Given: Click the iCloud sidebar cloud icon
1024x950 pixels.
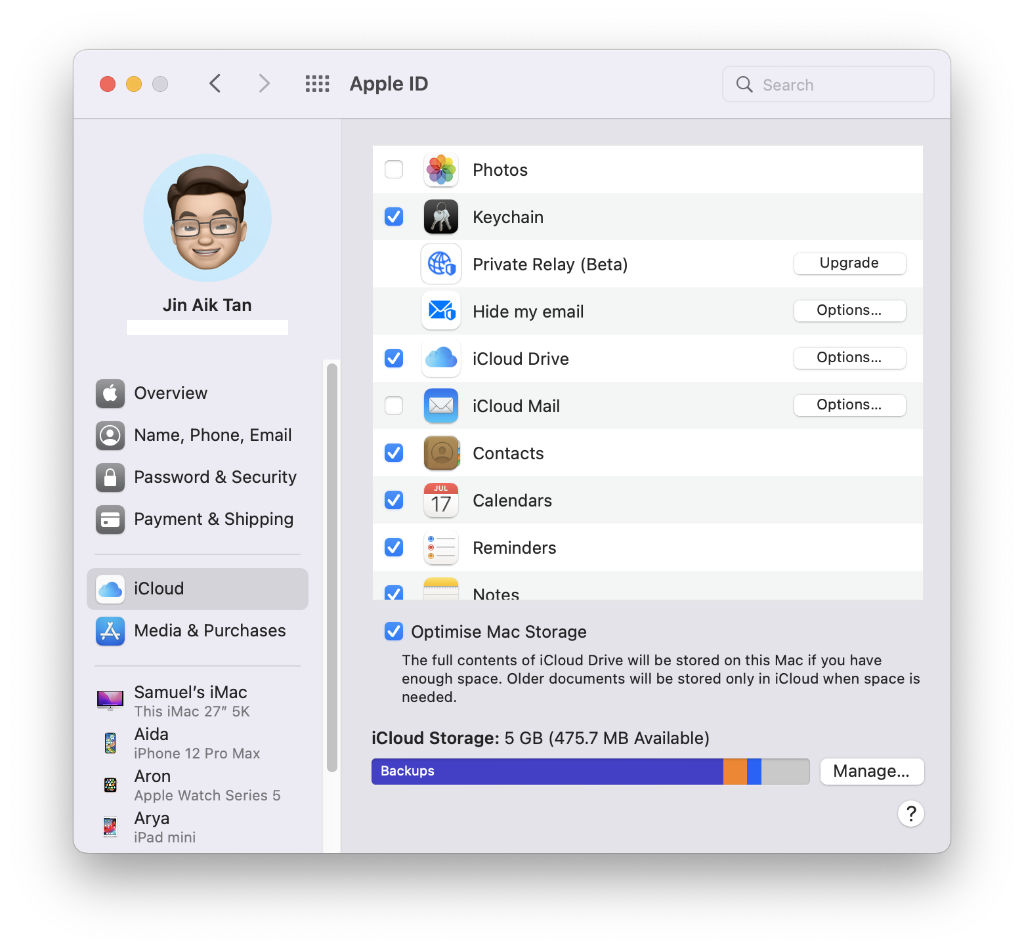Looking at the screenshot, I should tap(110, 589).
